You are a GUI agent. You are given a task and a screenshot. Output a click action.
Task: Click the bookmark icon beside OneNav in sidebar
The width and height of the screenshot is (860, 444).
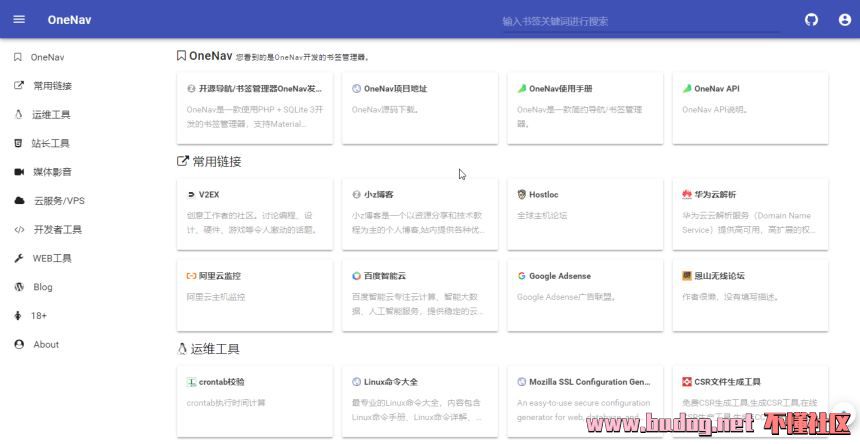(18, 58)
